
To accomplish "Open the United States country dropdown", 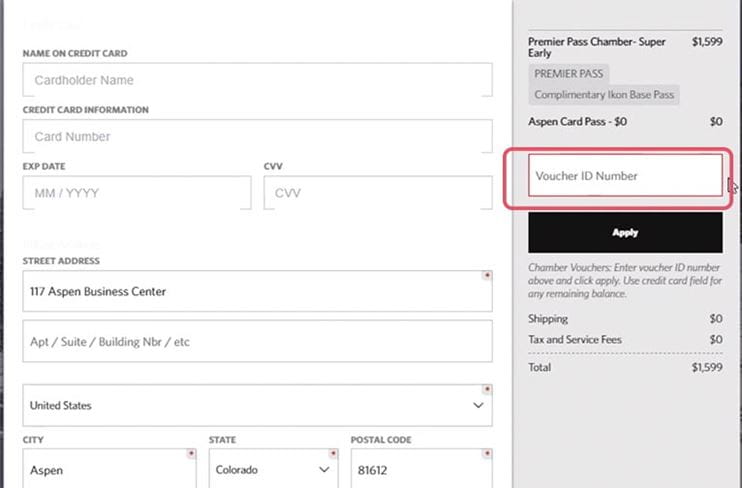I will (256, 406).
